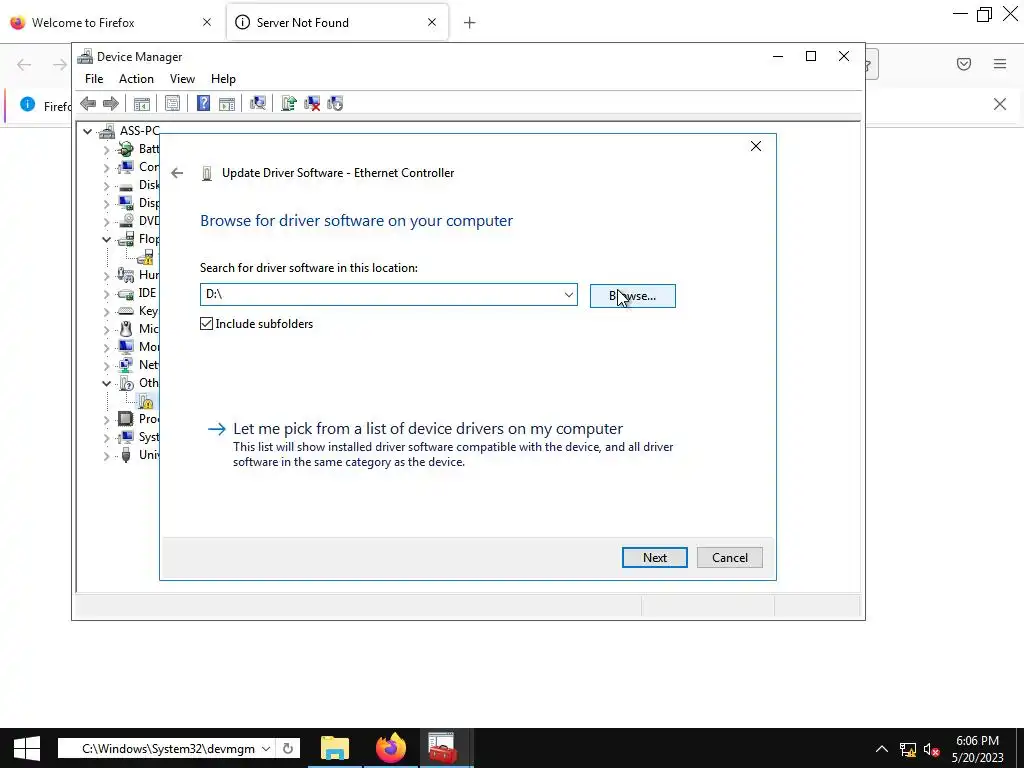
Task: Open File Explorer from the taskbar
Action: [335, 748]
